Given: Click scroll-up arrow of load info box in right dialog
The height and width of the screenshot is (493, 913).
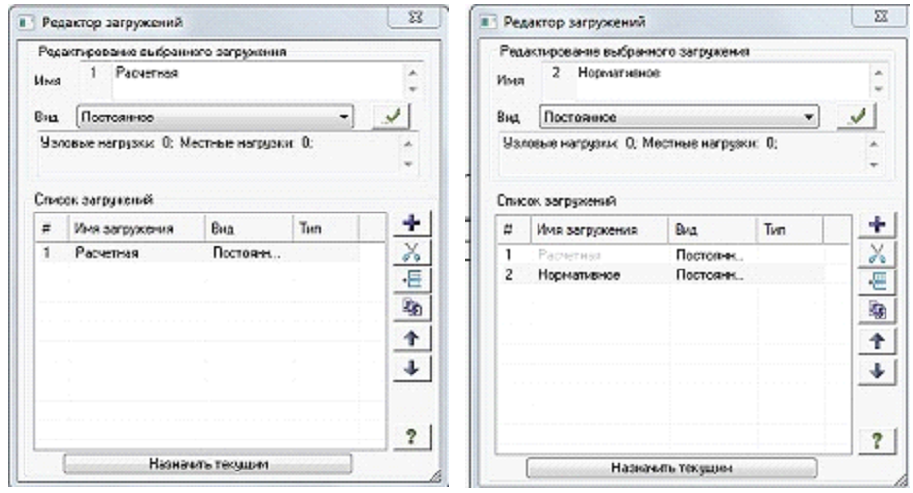Looking at the screenshot, I should (x=874, y=144).
